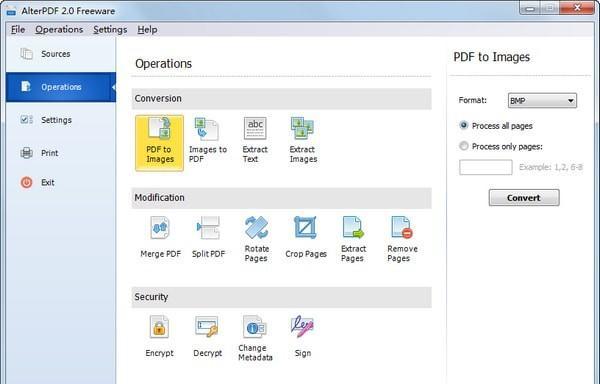
Task: Click the page range input field
Action: [x=486, y=167]
